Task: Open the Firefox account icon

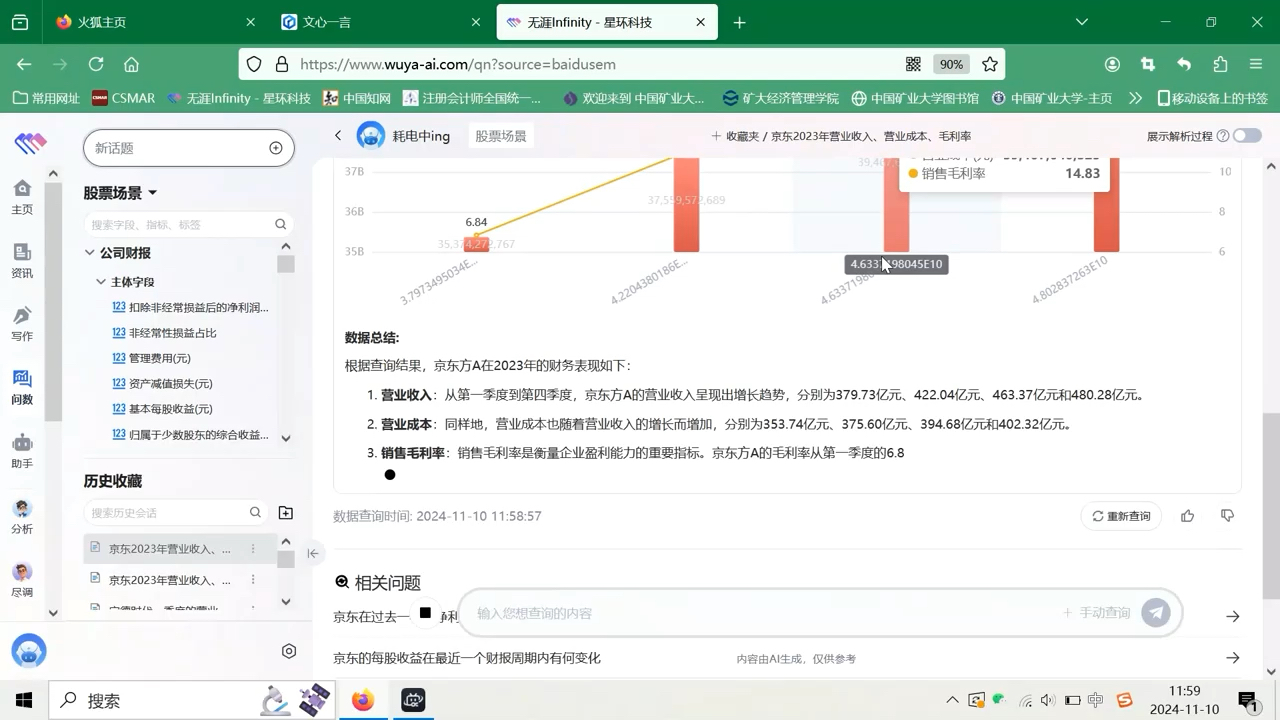Action: (1112, 64)
